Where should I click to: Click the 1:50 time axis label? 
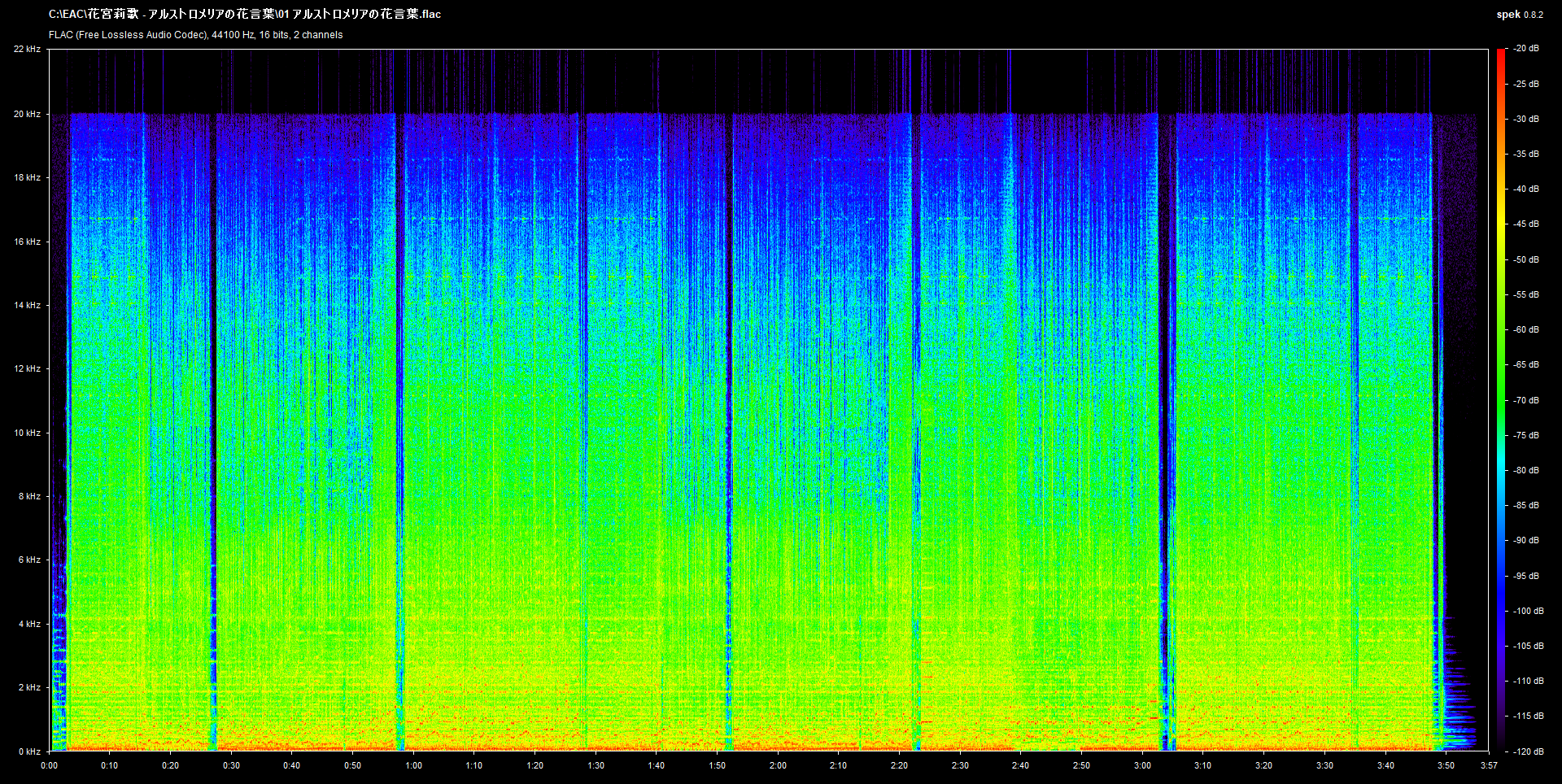(717, 765)
